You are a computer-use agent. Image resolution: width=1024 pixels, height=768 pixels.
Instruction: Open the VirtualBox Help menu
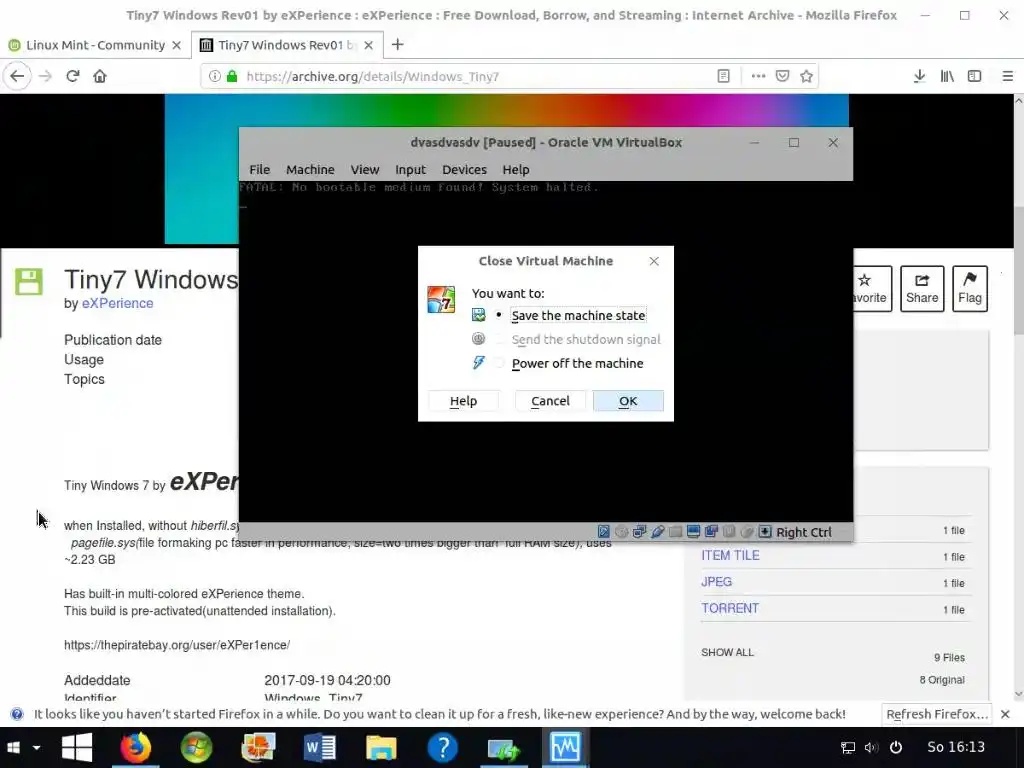(515, 170)
